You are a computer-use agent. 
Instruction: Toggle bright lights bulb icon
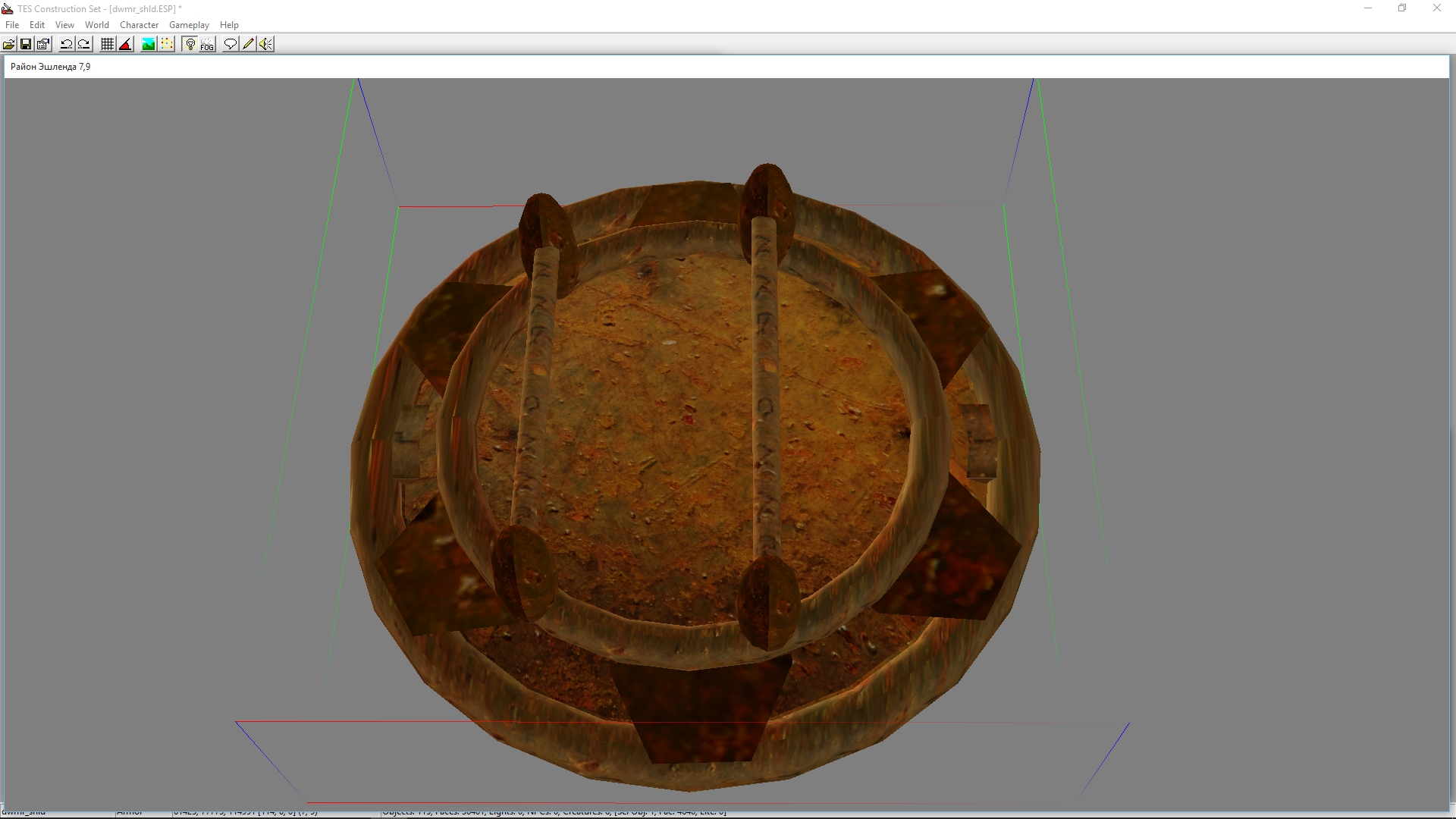(190, 44)
